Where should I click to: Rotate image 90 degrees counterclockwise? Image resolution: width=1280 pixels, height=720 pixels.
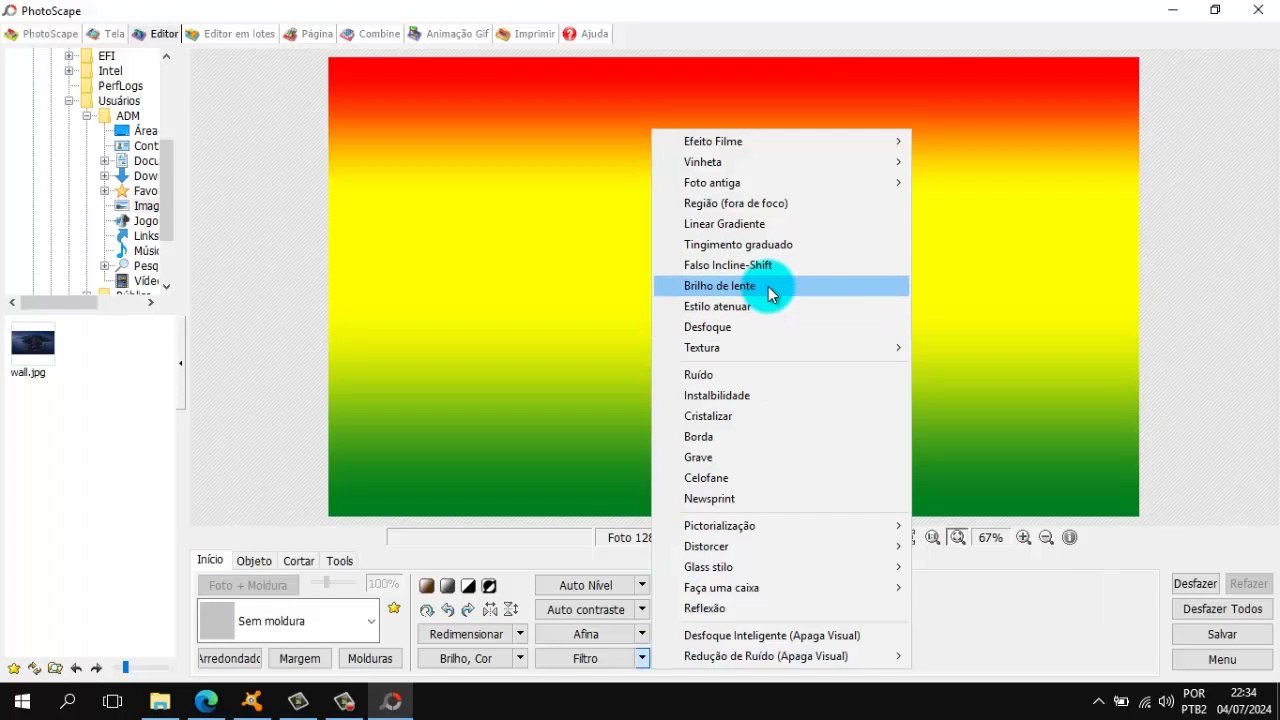tap(447, 610)
